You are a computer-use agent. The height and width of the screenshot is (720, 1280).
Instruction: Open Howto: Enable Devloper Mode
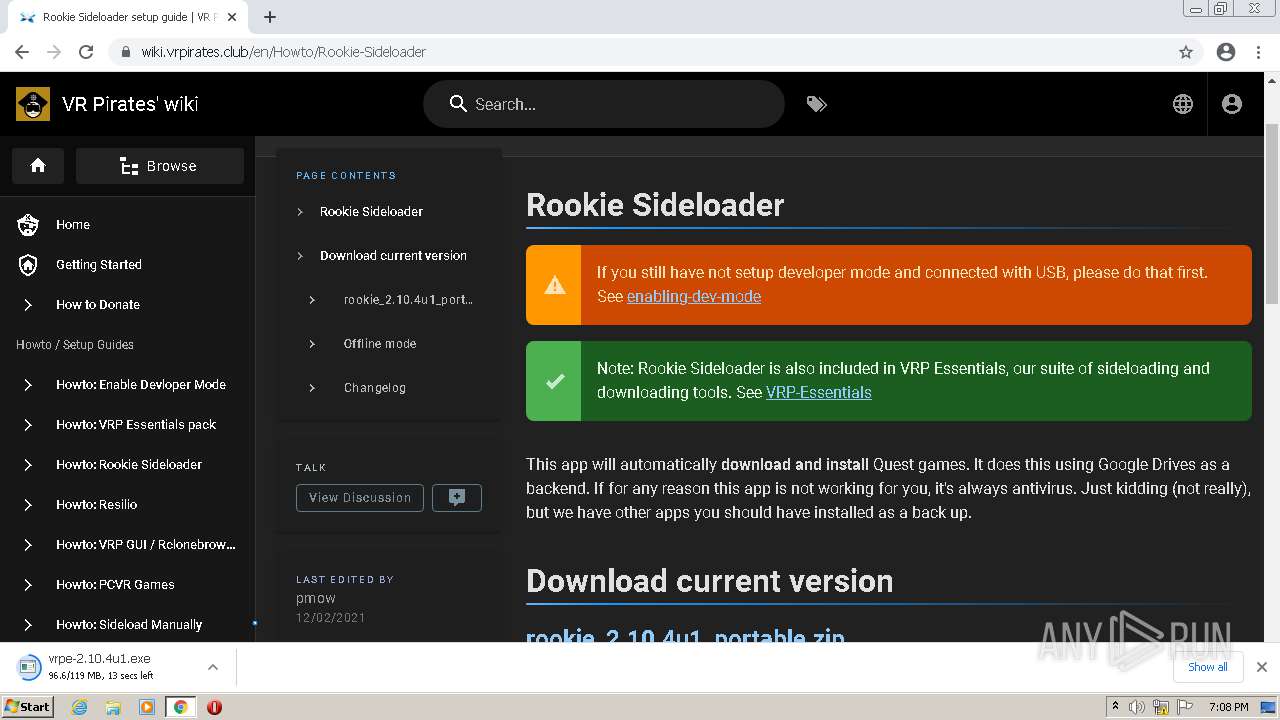tap(128, 385)
